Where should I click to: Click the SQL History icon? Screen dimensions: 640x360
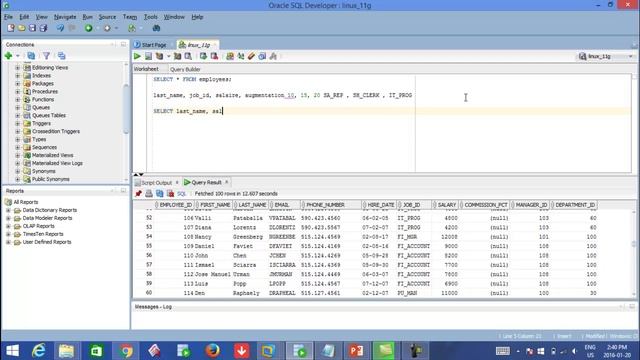(262, 56)
